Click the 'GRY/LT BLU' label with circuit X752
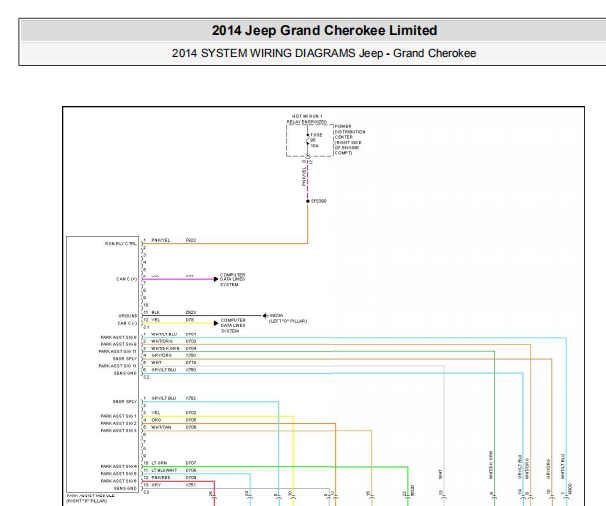 point(163,398)
